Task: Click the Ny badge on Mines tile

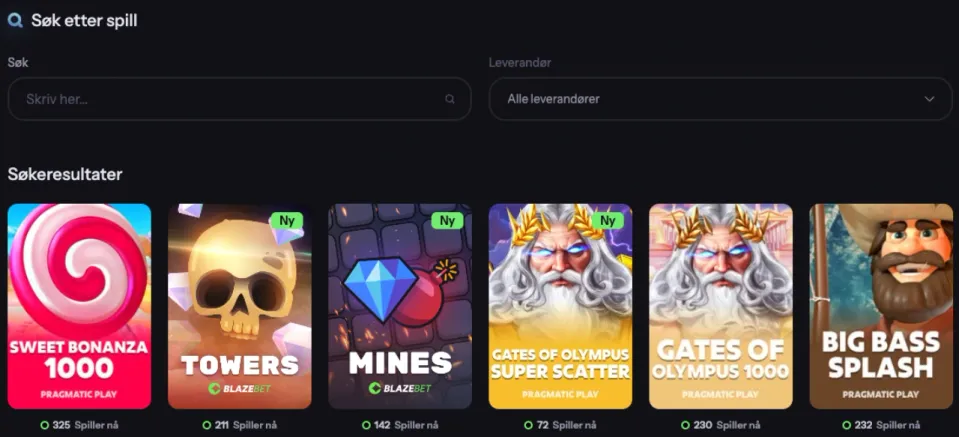Action: (447, 221)
